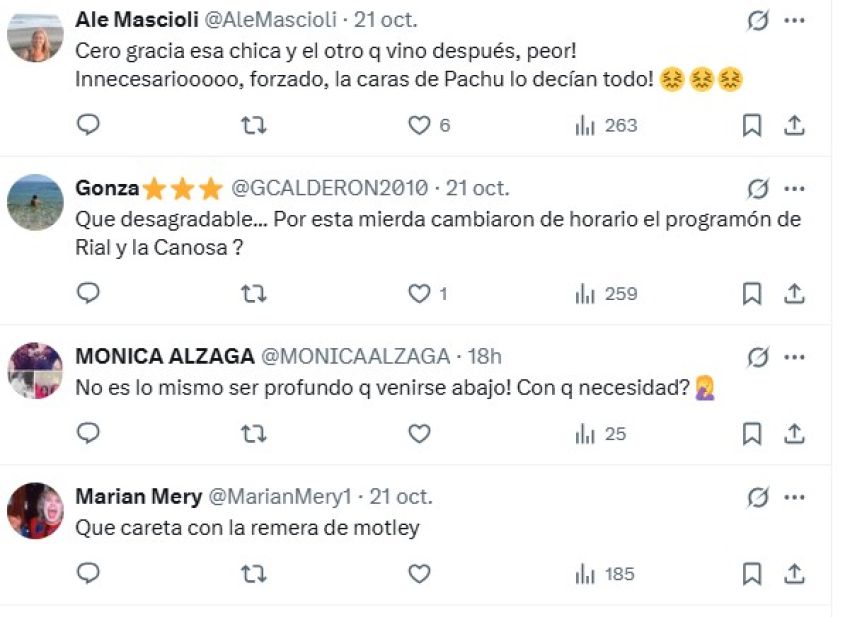This screenshot has height=617, width=862.
Task: Open MONICA ALZAGA's profile picture
Action: (35, 371)
